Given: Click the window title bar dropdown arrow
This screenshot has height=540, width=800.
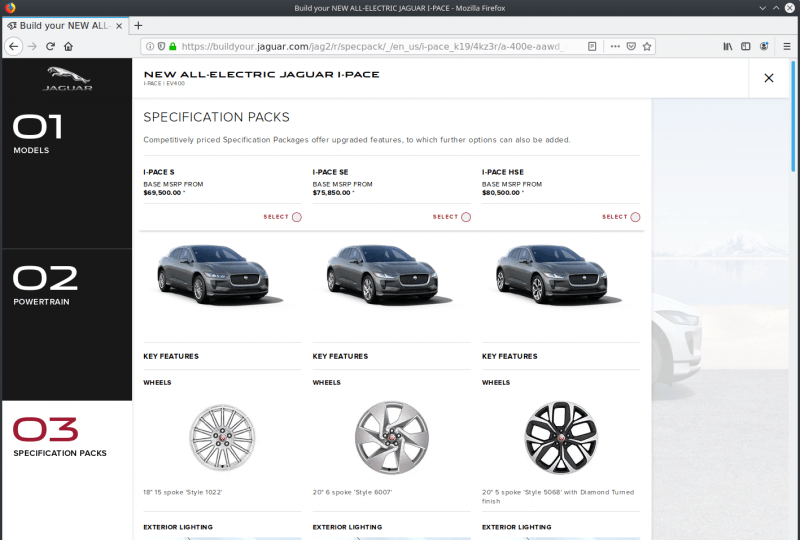Looking at the screenshot, I should [x=762, y=8].
